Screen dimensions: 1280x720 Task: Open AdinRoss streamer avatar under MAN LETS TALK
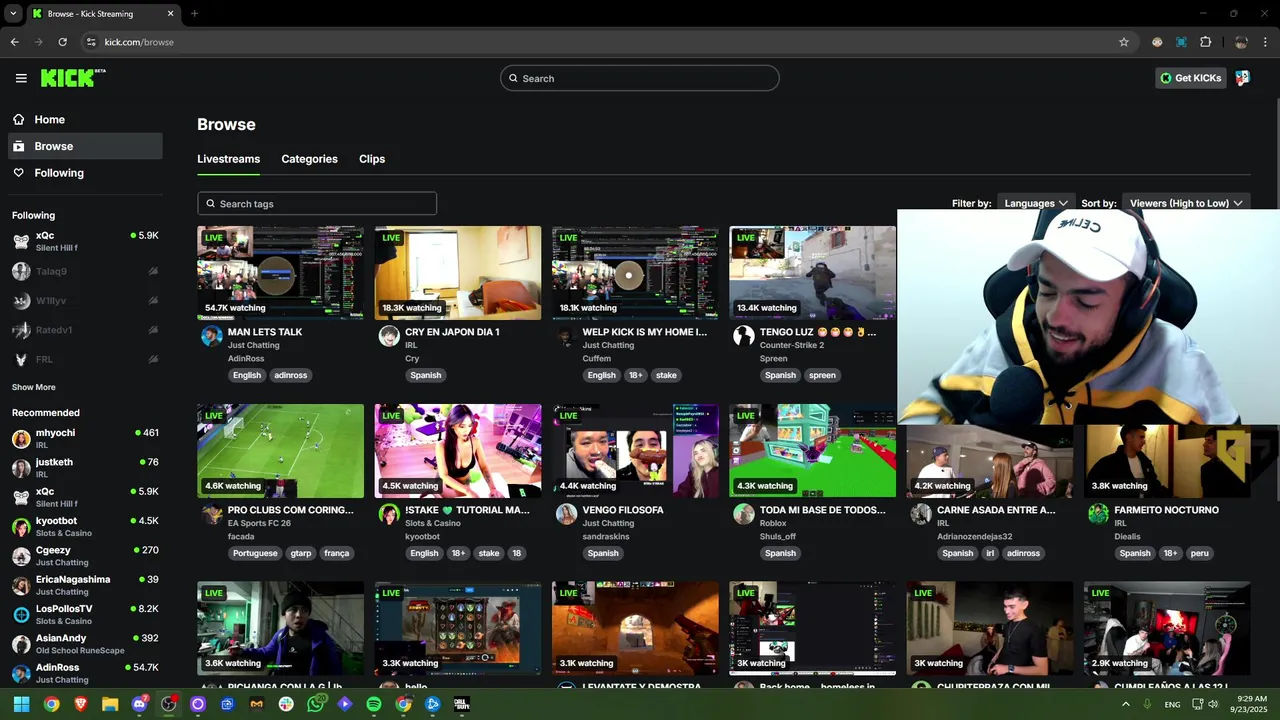pyautogui.click(x=211, y=336)
